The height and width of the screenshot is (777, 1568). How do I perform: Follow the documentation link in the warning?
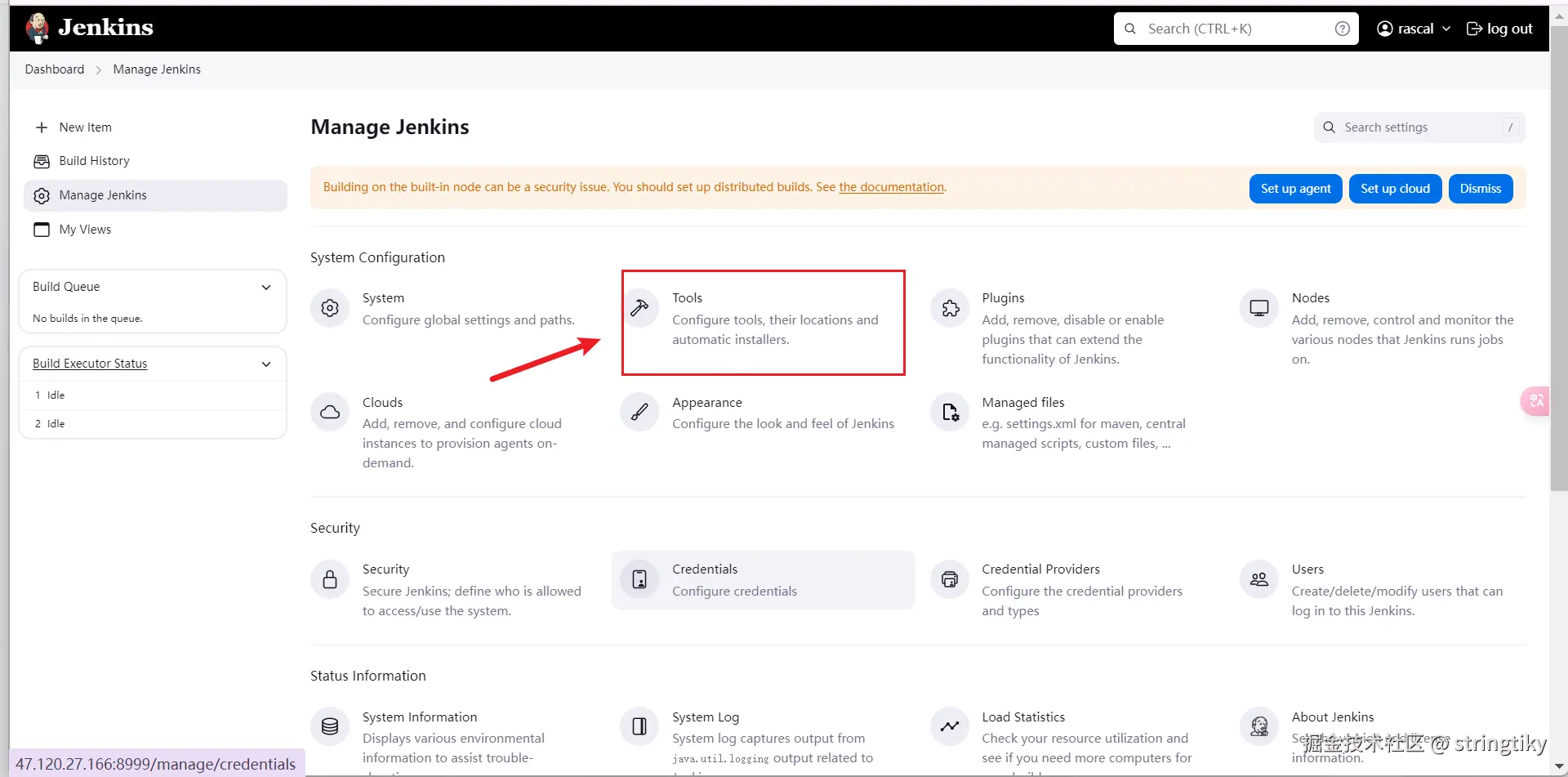(891, 187)
